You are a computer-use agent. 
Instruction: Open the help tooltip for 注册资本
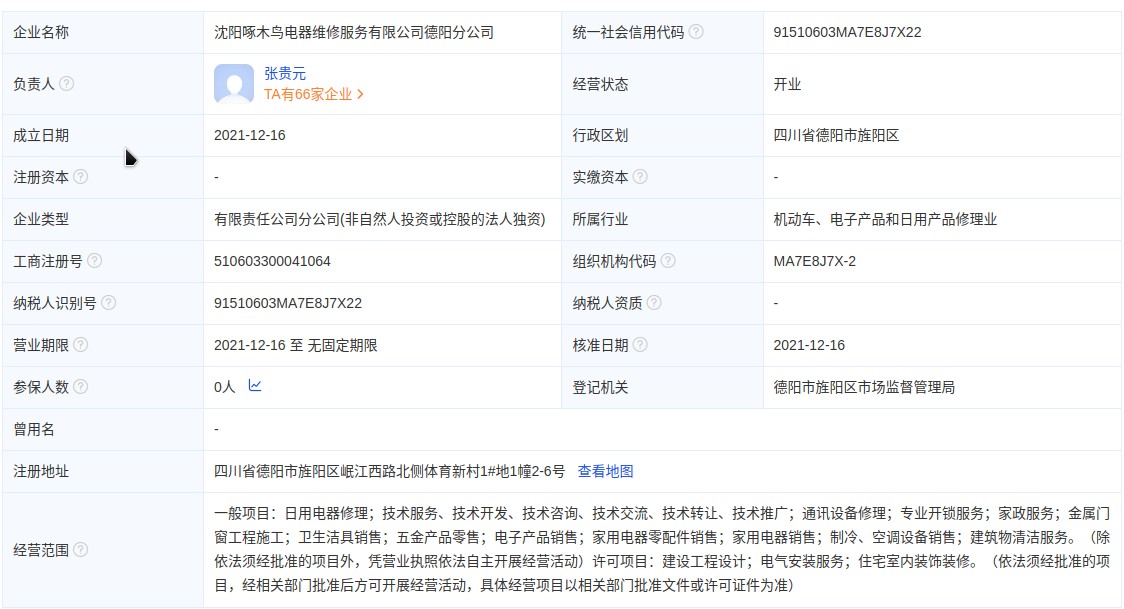[x=81, y=177]
